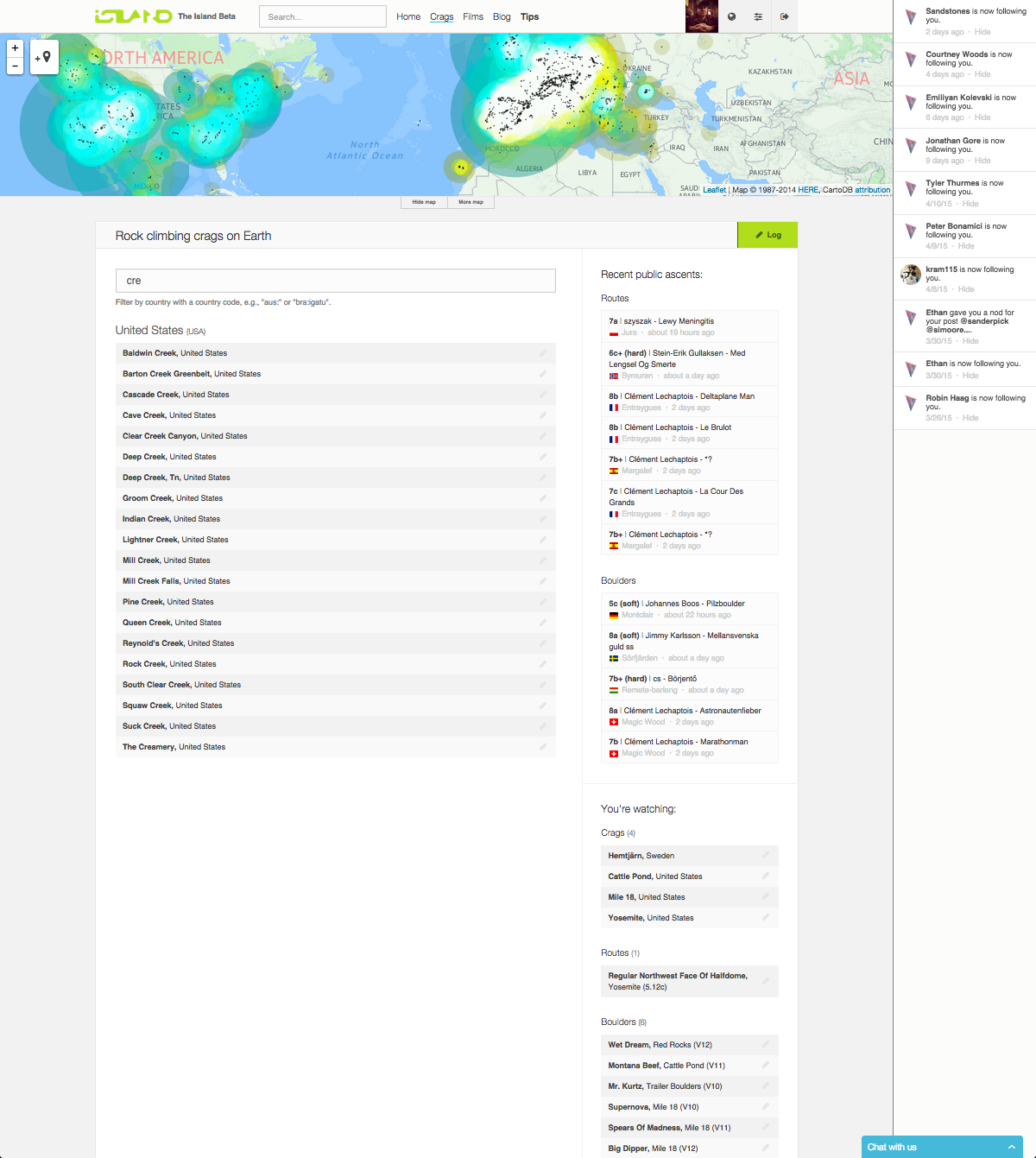Open the Films section from the nav bar

click(472, 16)
